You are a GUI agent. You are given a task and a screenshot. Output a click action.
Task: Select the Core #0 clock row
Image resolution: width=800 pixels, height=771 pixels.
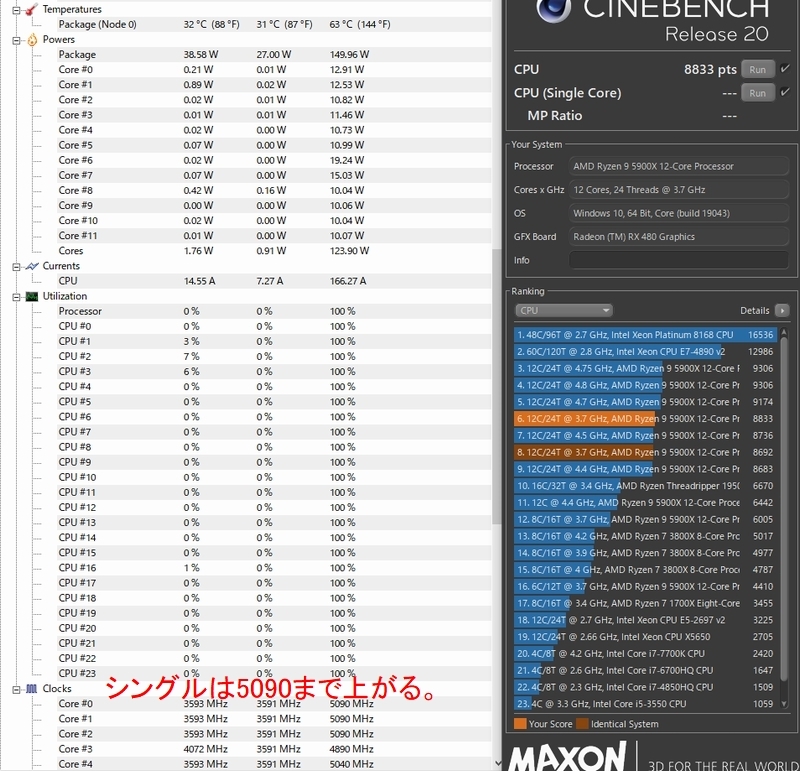point(274,704)
